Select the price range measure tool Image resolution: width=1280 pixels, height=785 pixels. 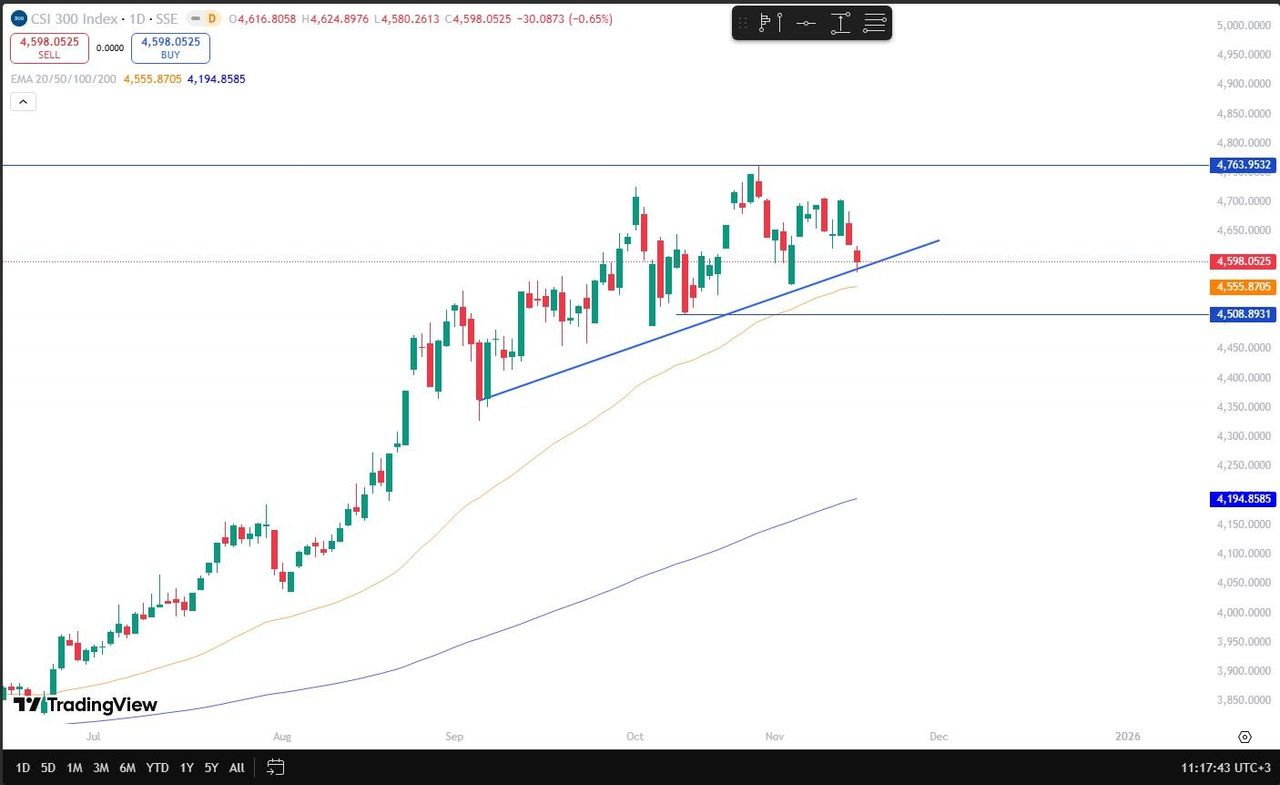[840, 23]
